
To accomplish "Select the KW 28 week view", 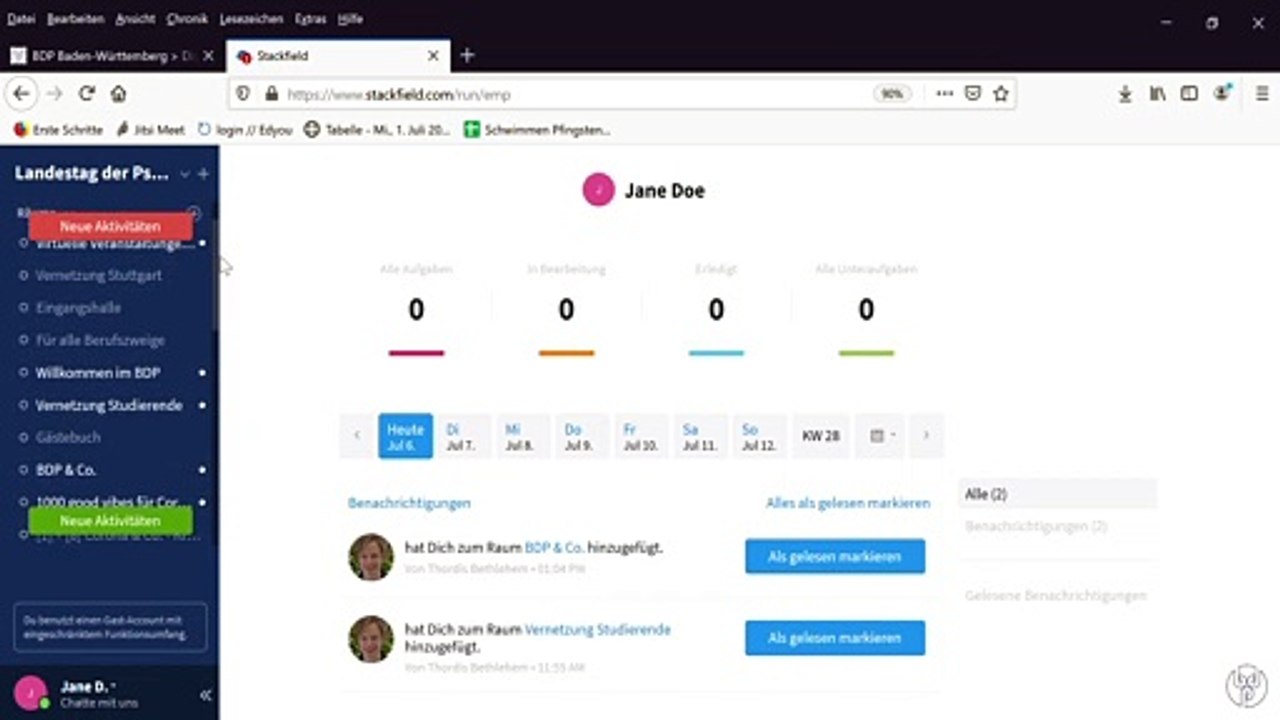I will [820, 436].
